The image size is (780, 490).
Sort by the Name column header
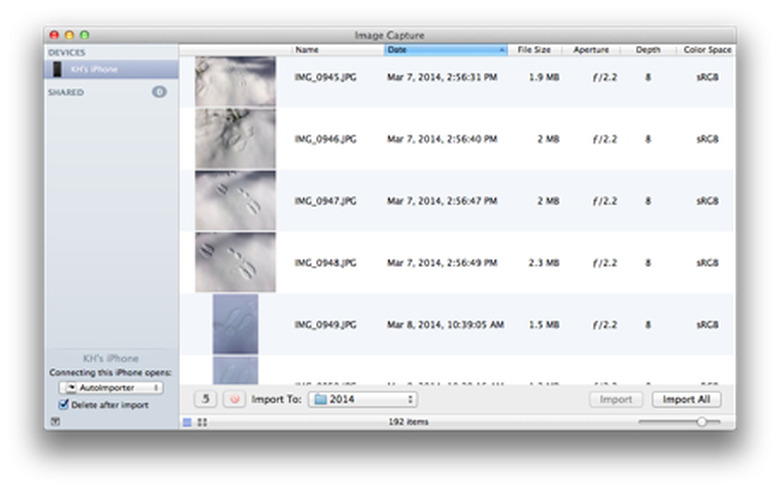tap(337, 49)
